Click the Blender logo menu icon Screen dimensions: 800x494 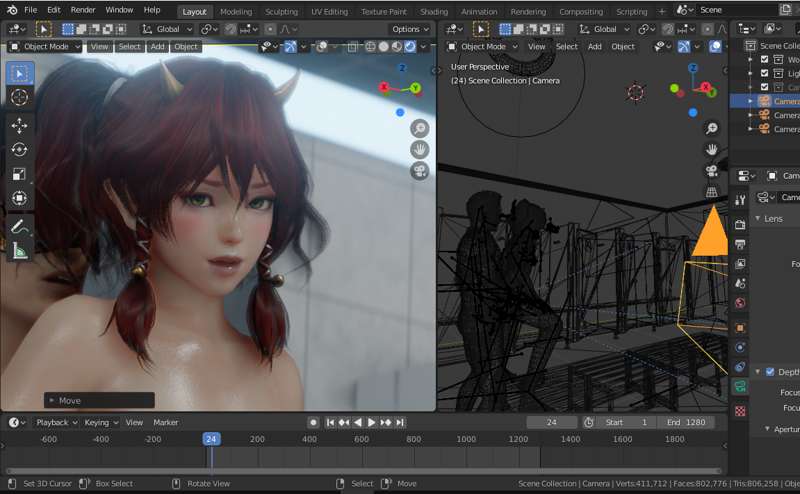click(12, 10)
